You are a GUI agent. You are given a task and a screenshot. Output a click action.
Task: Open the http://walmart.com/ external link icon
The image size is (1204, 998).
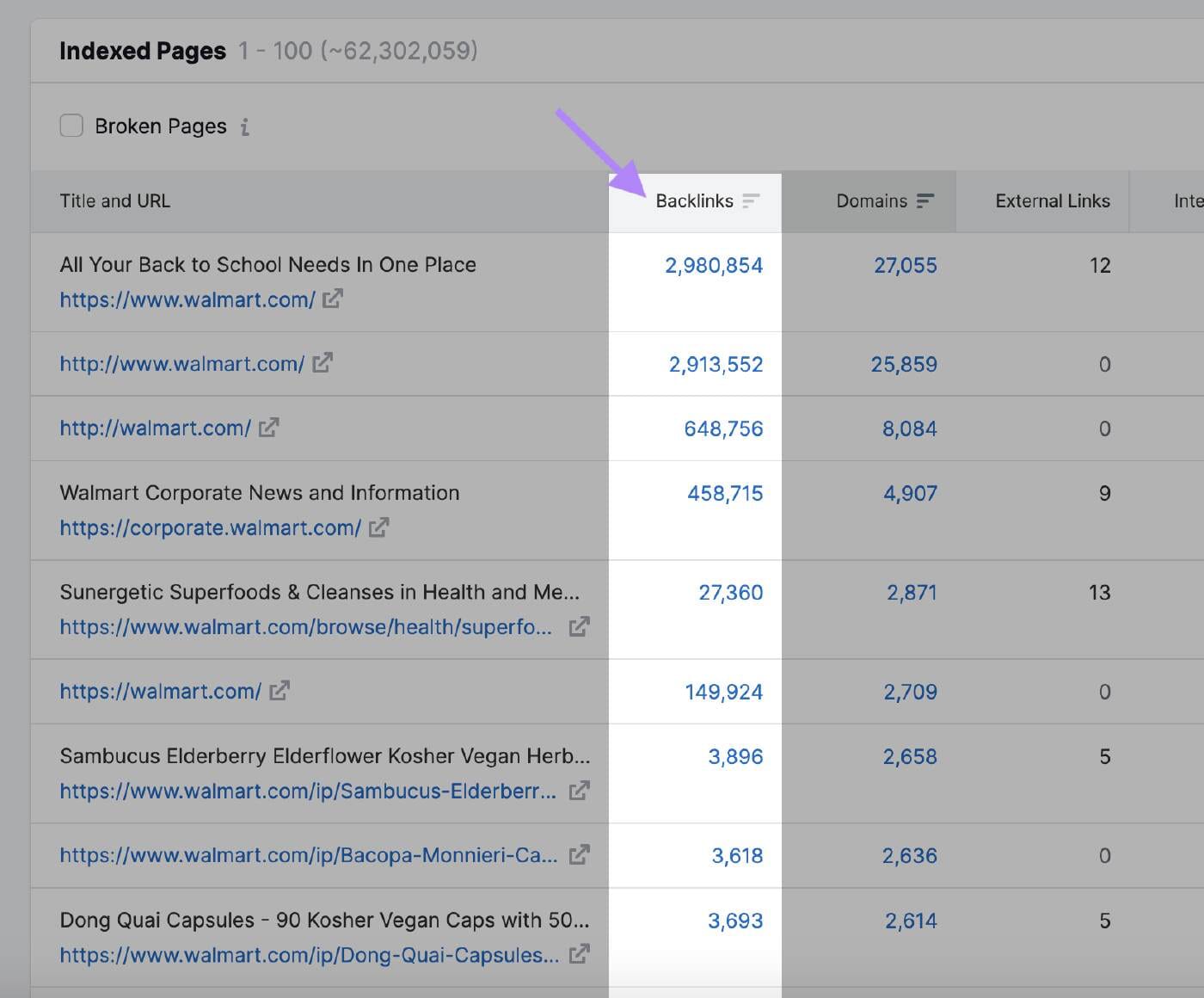[269, 428]
